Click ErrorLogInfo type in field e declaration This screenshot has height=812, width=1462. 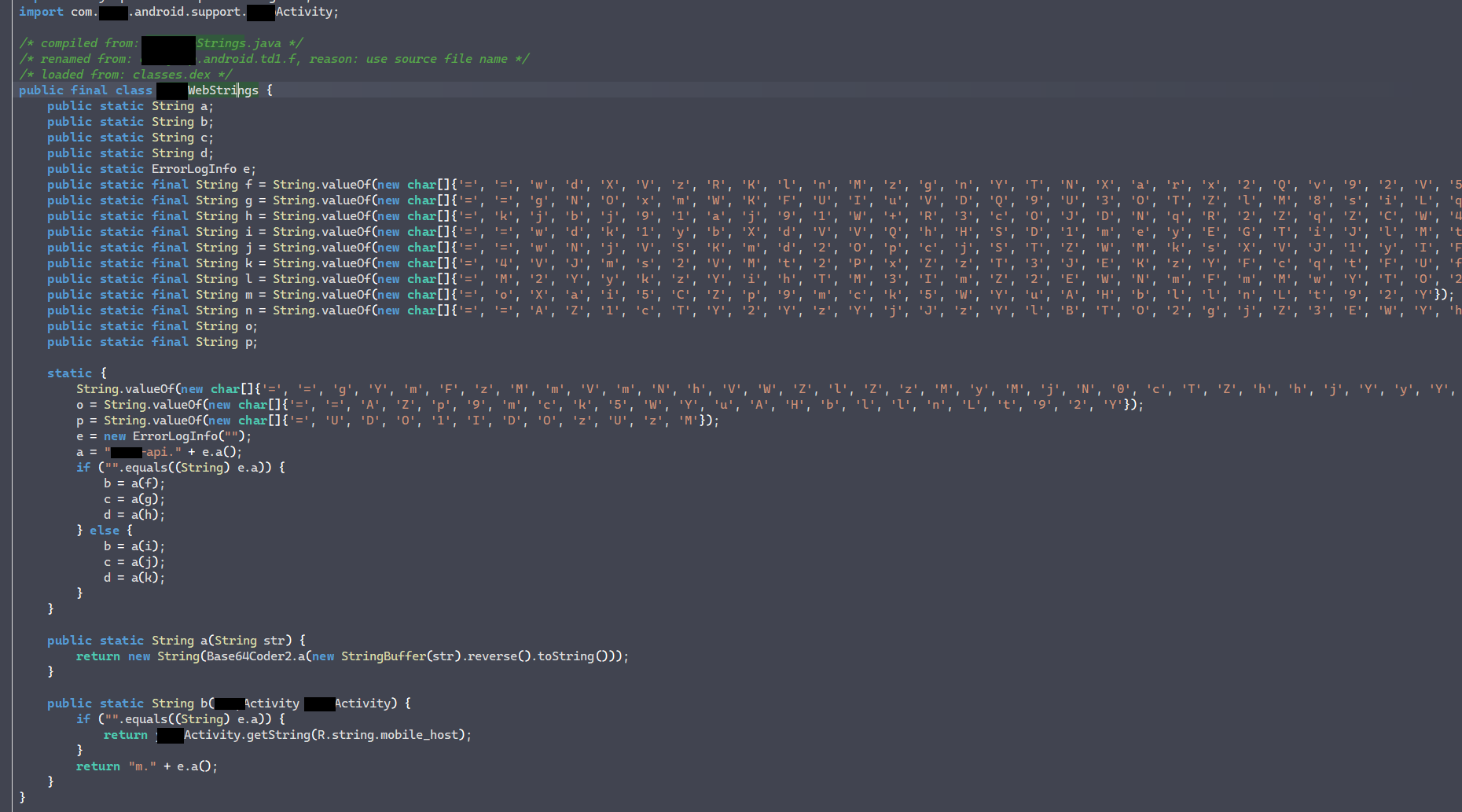pyautogui.click(x=194, y=169)
